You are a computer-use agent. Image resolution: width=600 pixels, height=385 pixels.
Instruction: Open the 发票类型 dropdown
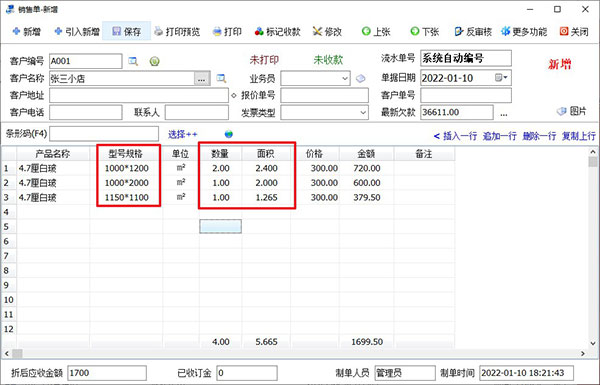[x=363, y=113]
